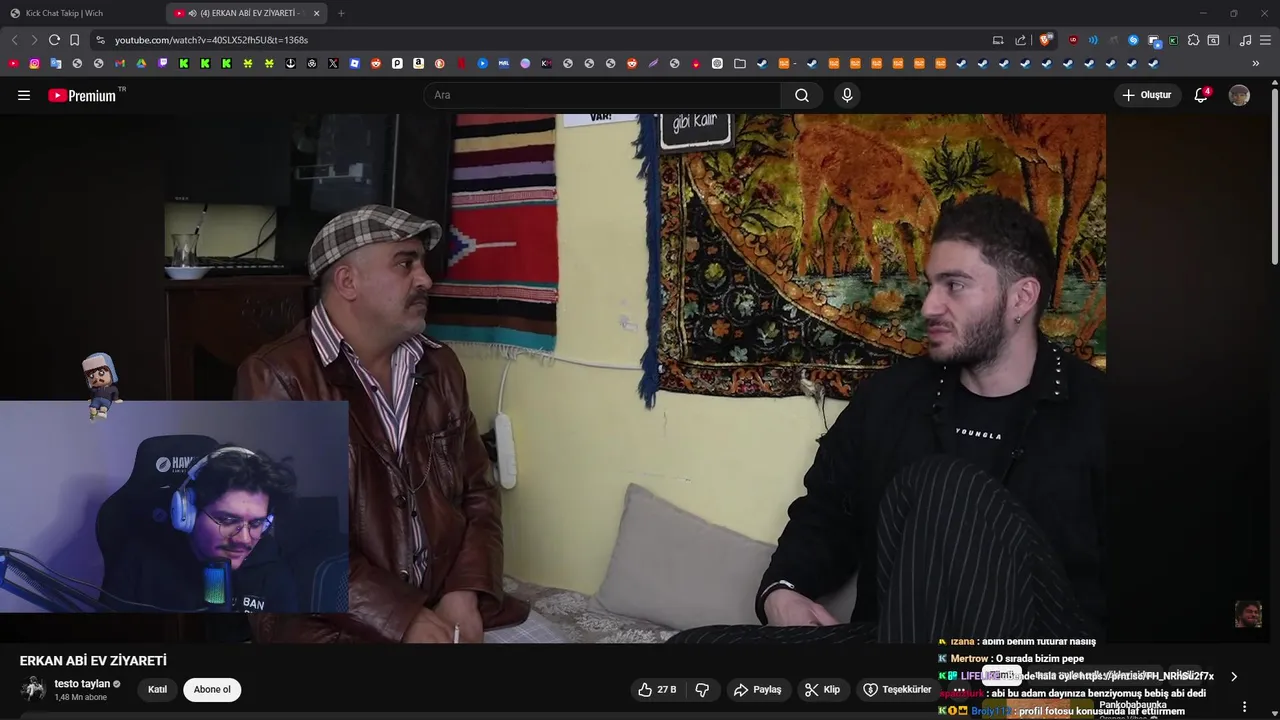
Task: Close the ERKAN ABİ YouTube tab
Action: 317,13
